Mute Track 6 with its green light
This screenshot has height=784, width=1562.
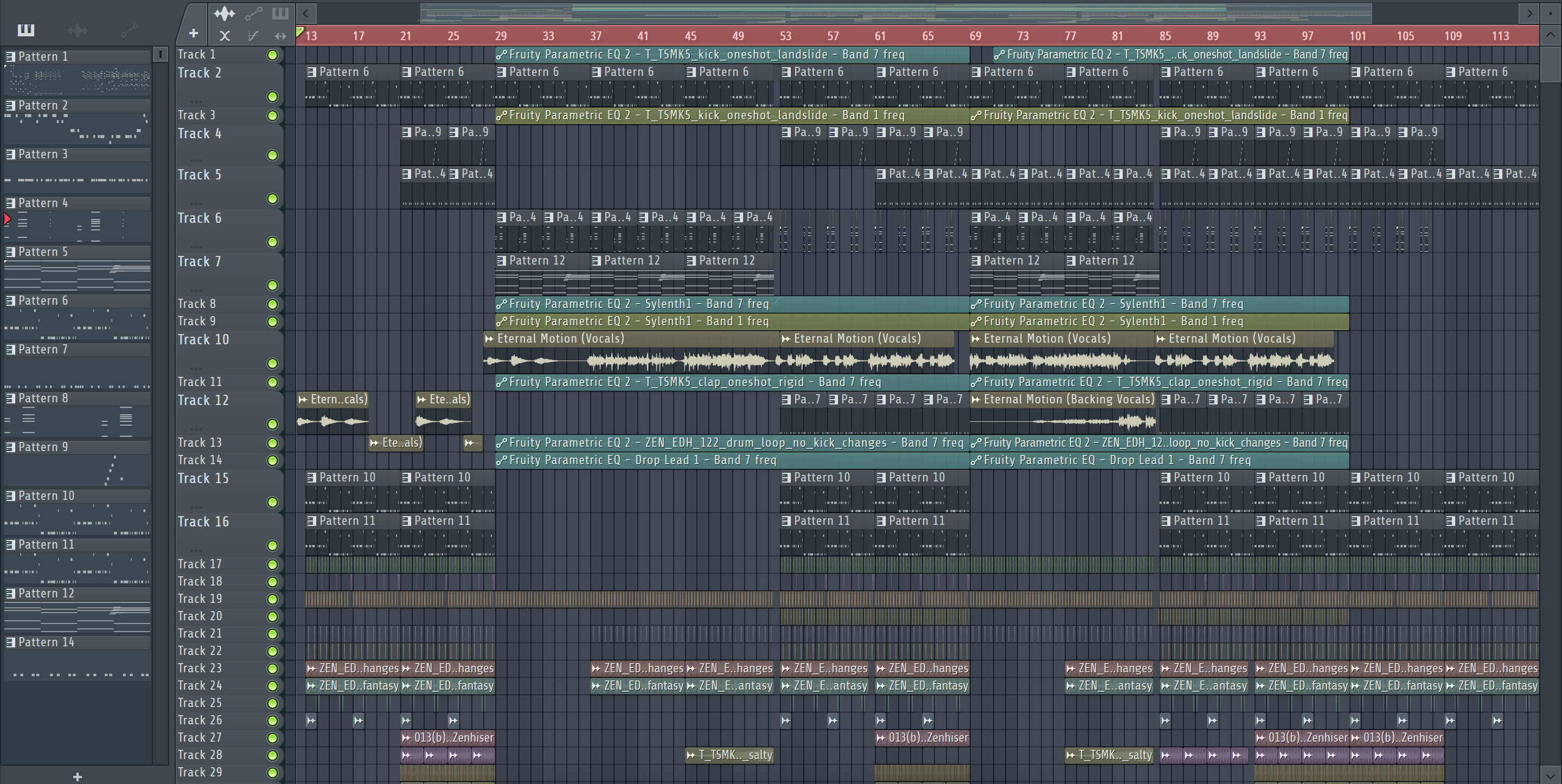point(272,242)
